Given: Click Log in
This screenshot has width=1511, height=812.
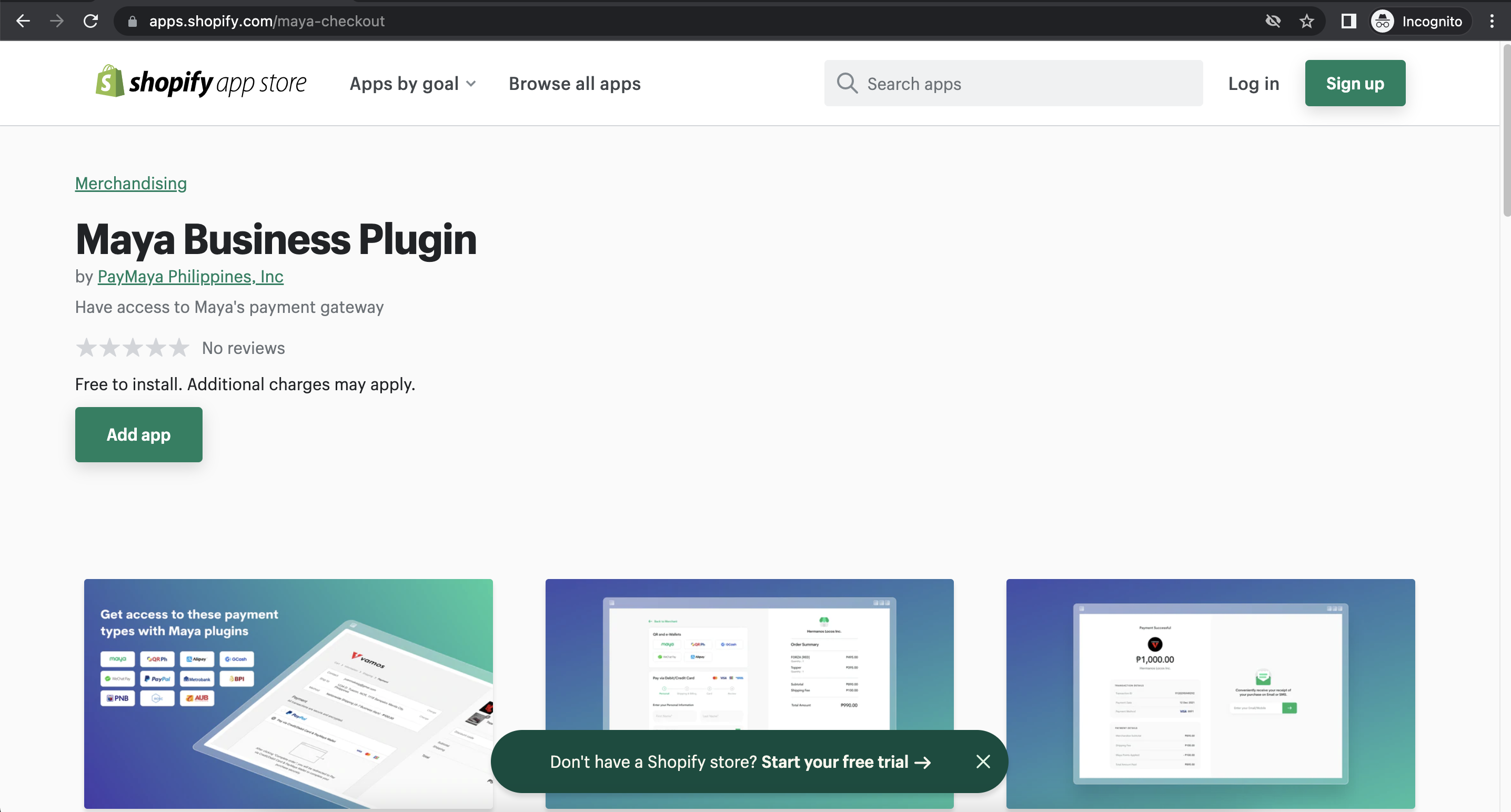Looking at the screenshot, I should 1254,83.
